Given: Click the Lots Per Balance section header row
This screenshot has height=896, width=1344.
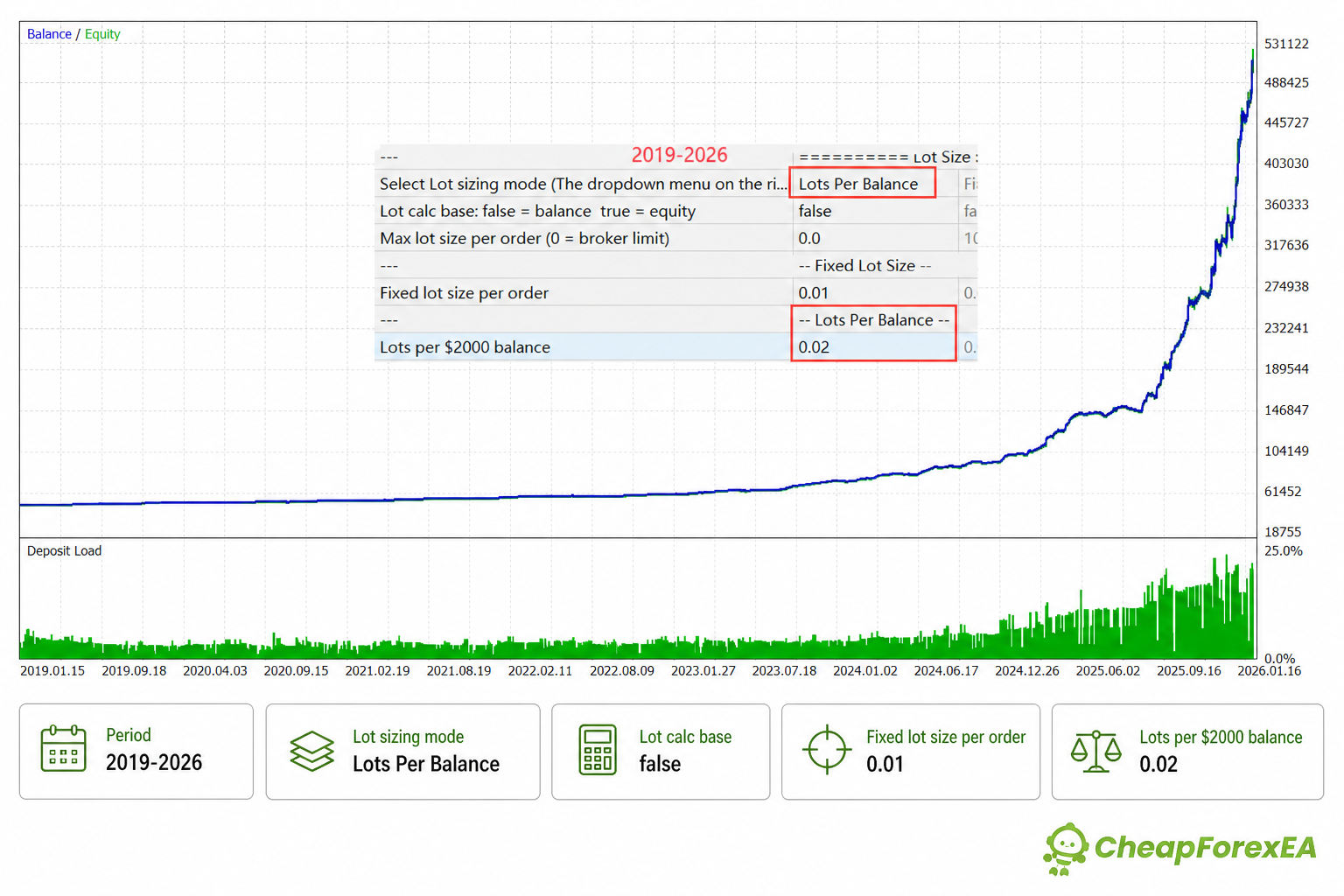Looking at the screenshot, I should pyautogui.click(x=675, y=319).
